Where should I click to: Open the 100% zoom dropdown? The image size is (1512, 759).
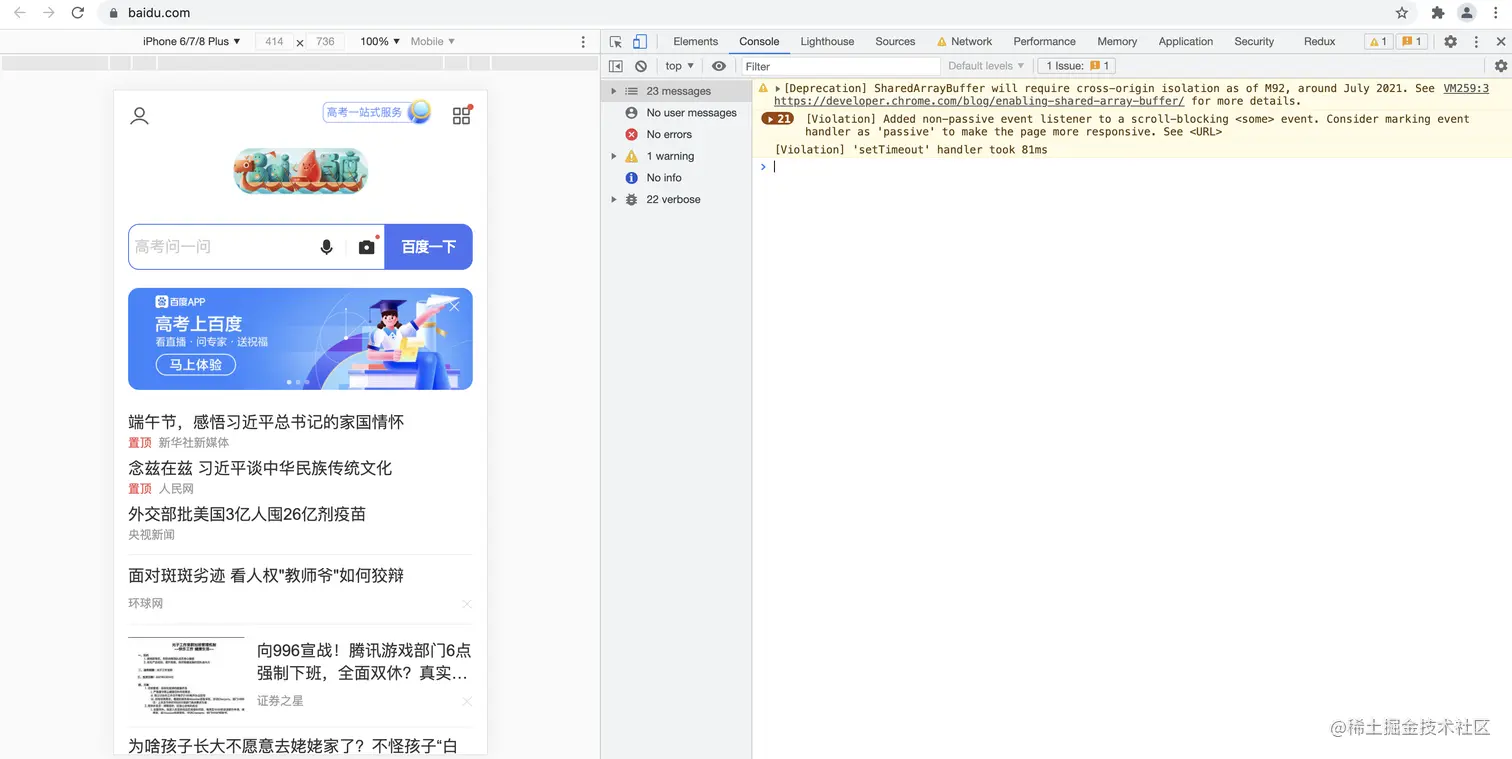(x=380, y=42)
